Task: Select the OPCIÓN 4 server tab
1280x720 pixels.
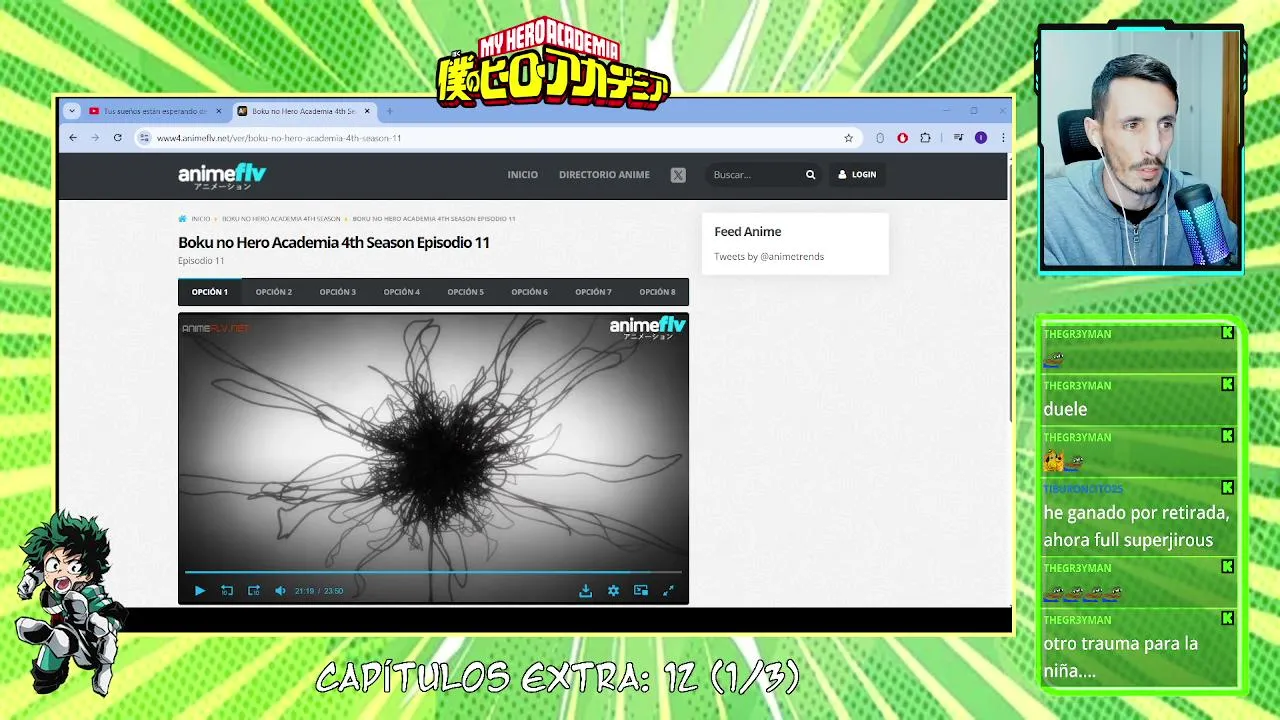Action: [402, 292]
